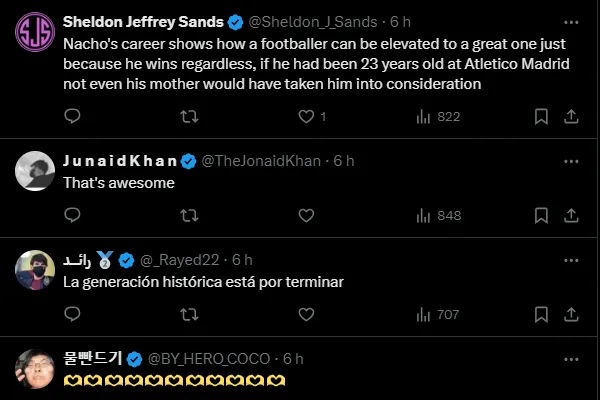
Task: Reply to Sheldon Jeffrey Sands' tweet
Action: coord(72,117)
